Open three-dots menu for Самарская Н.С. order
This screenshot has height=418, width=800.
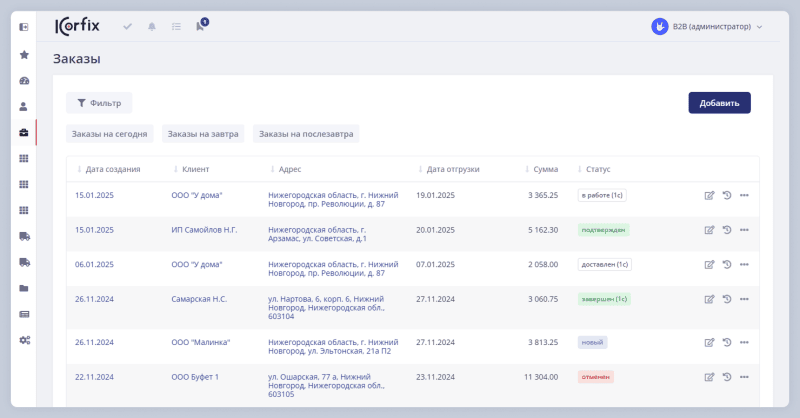click(x=744, y=299)
